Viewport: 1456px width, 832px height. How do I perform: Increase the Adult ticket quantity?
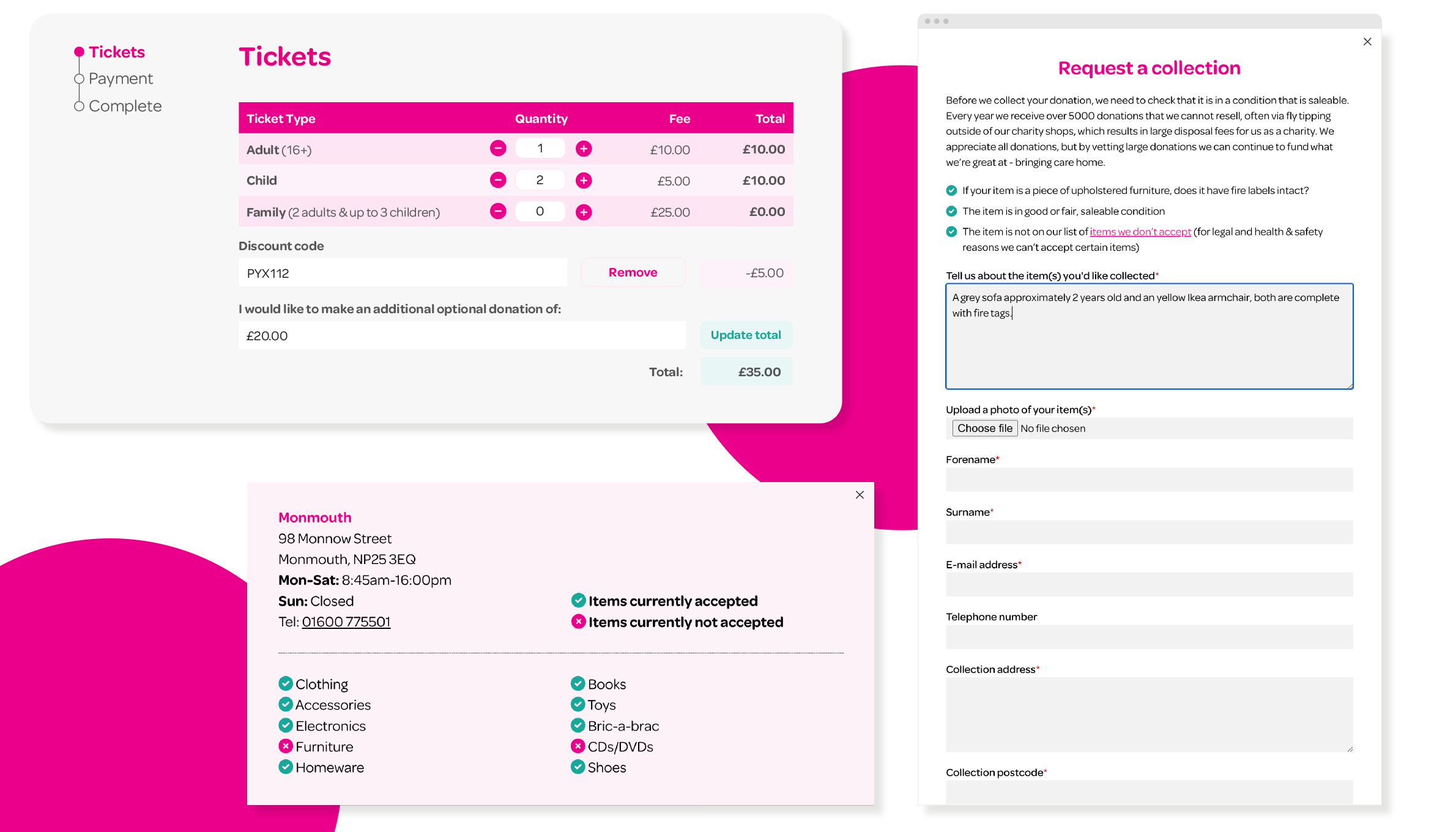click(x=584, y=149)
